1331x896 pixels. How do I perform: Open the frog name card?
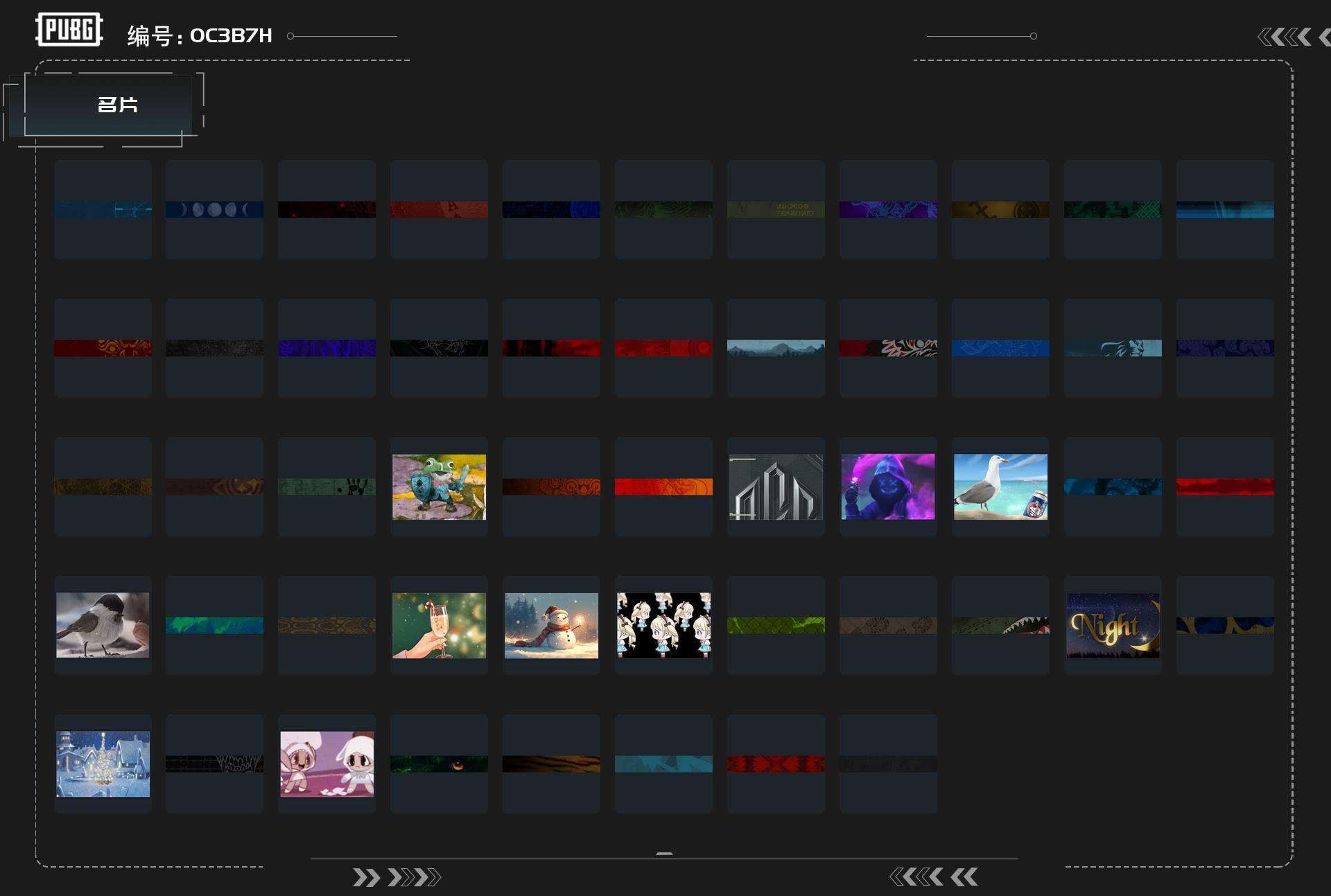(439, 486)
